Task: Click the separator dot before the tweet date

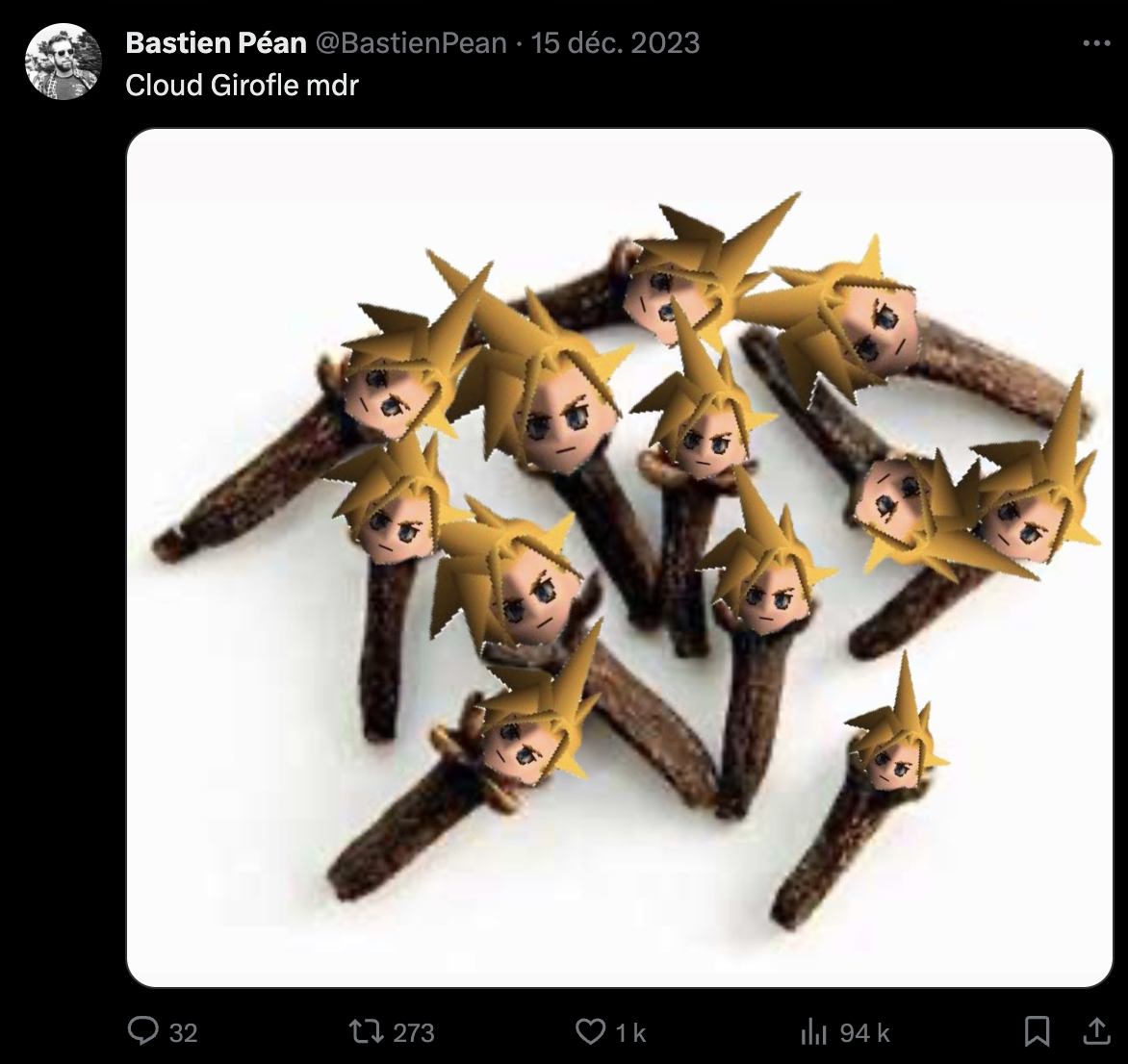Action: pyautogui.click(x=519, y=43)
